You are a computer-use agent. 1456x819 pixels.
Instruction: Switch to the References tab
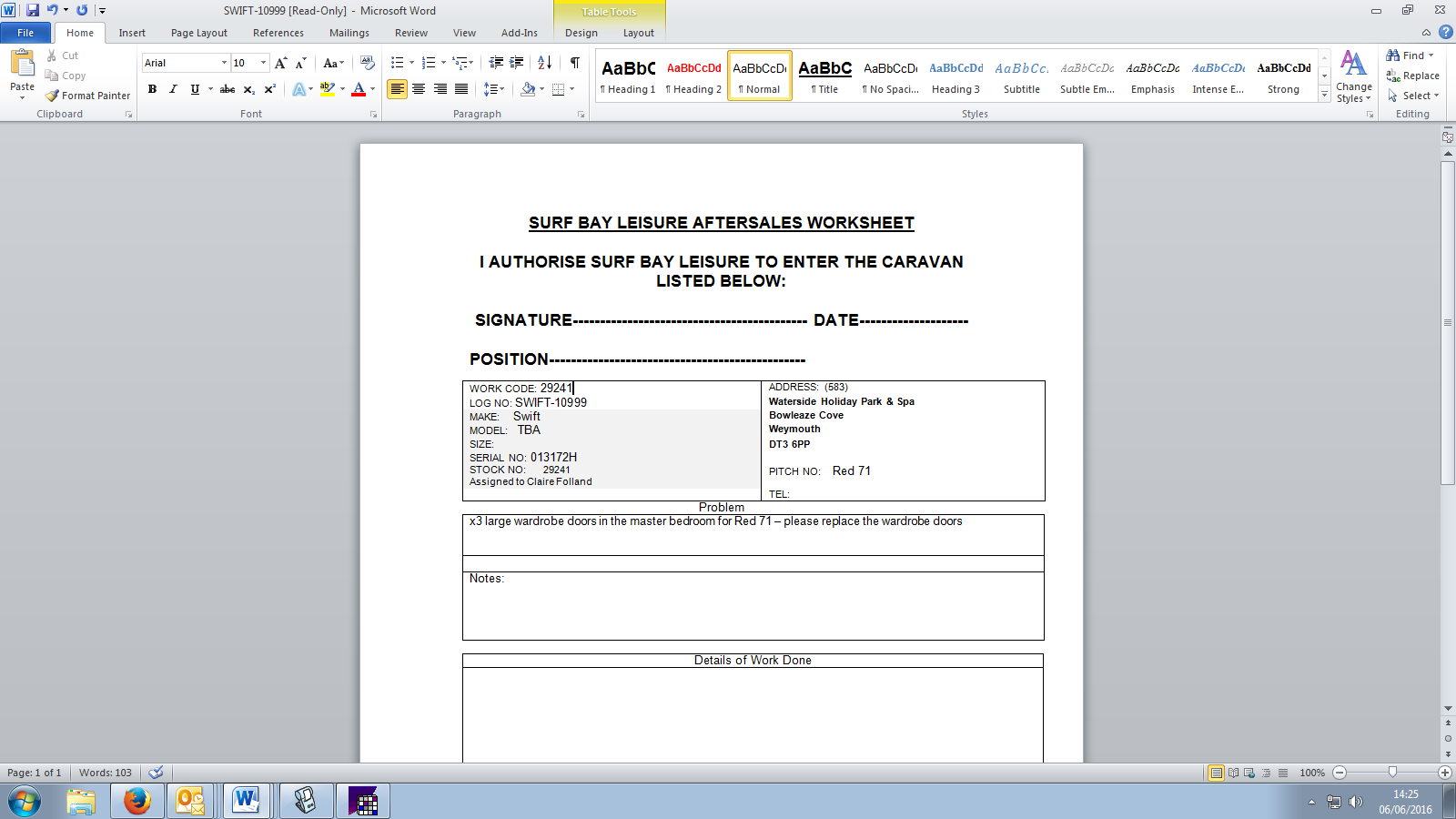point(278,33)
